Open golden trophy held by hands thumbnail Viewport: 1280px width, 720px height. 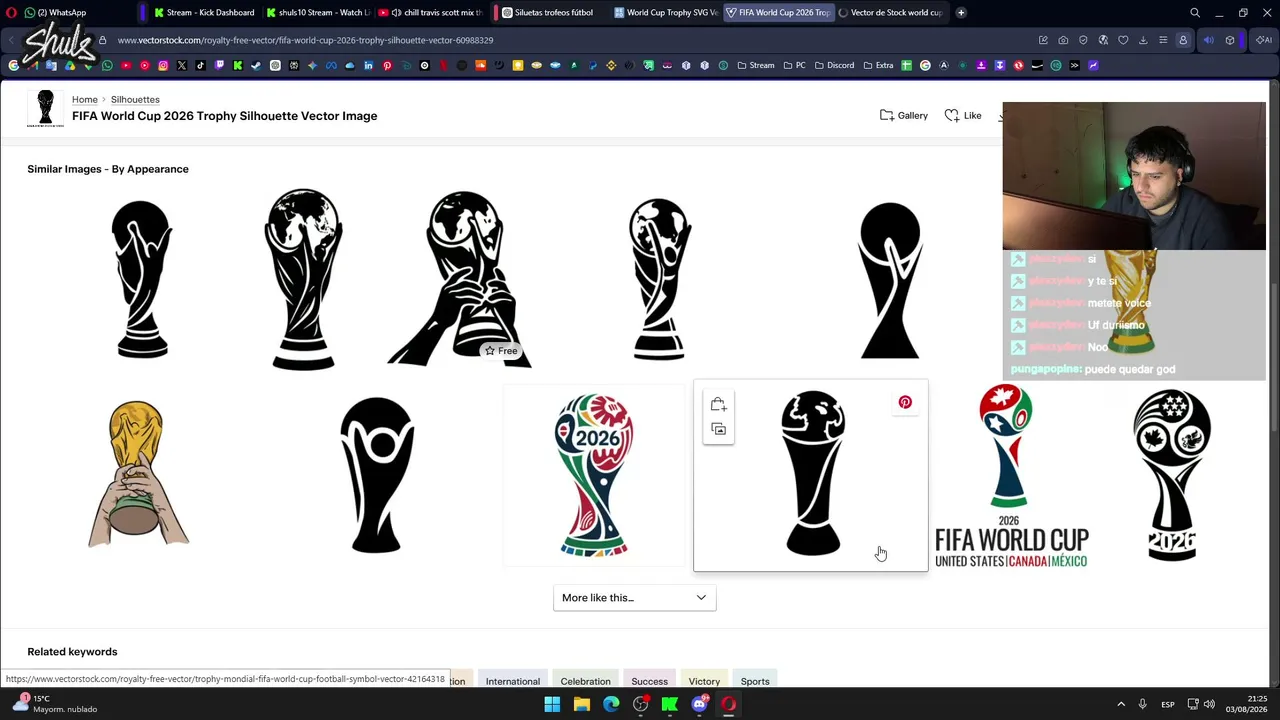(x=137, y=475)
